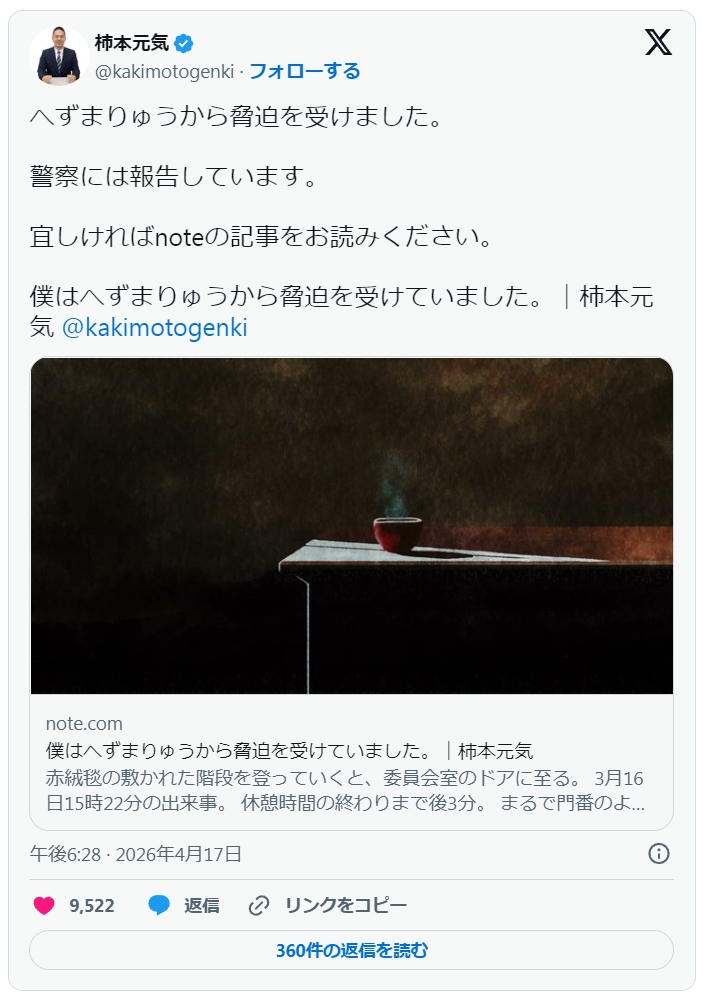Open the note.com domain label
The image size is (703, 1000).
[x=84, y=724]
